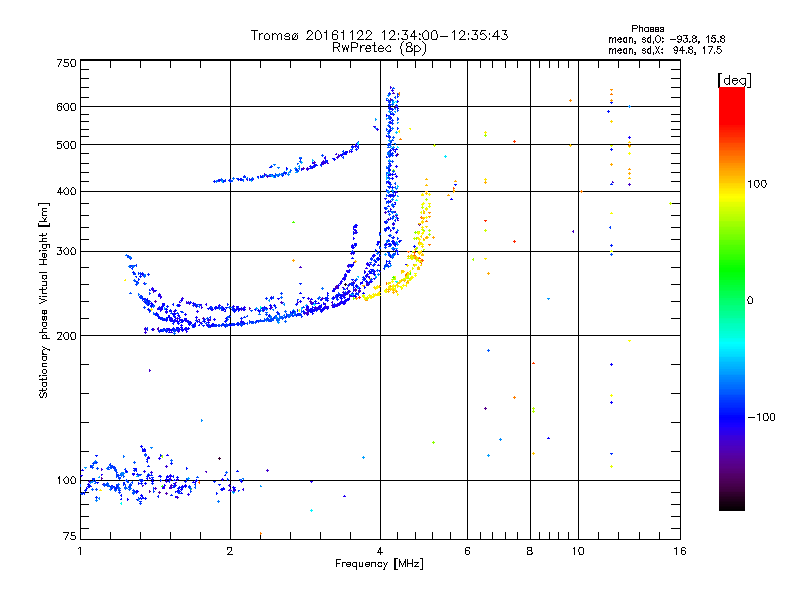Click the y-axis tick '400'
Screen dimensions: 800x600
pos(66,191)
